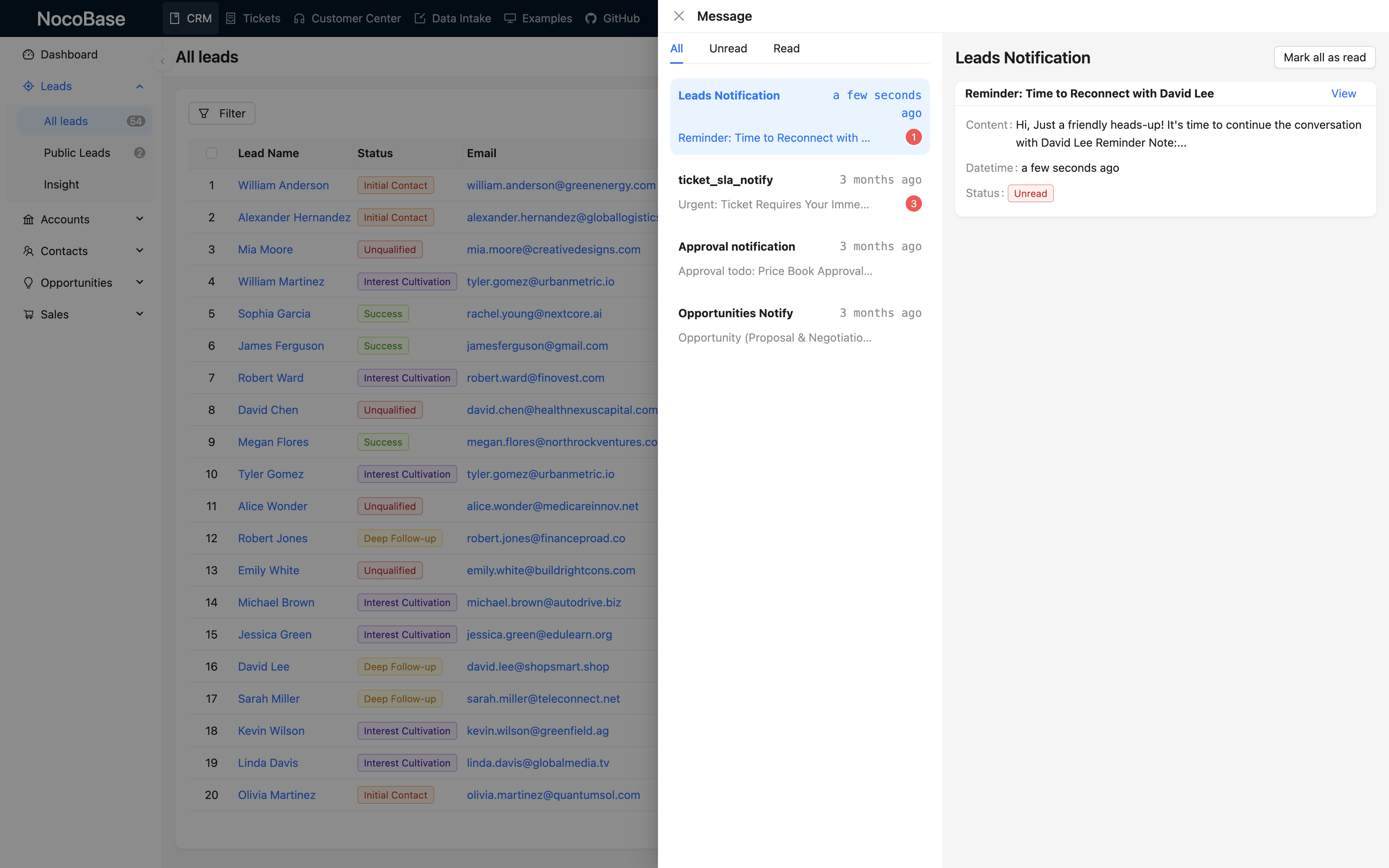The width and height of the screenshot is (1389, 868).
Task: Switch to the Read messages tab
Action: pos(786,49)
